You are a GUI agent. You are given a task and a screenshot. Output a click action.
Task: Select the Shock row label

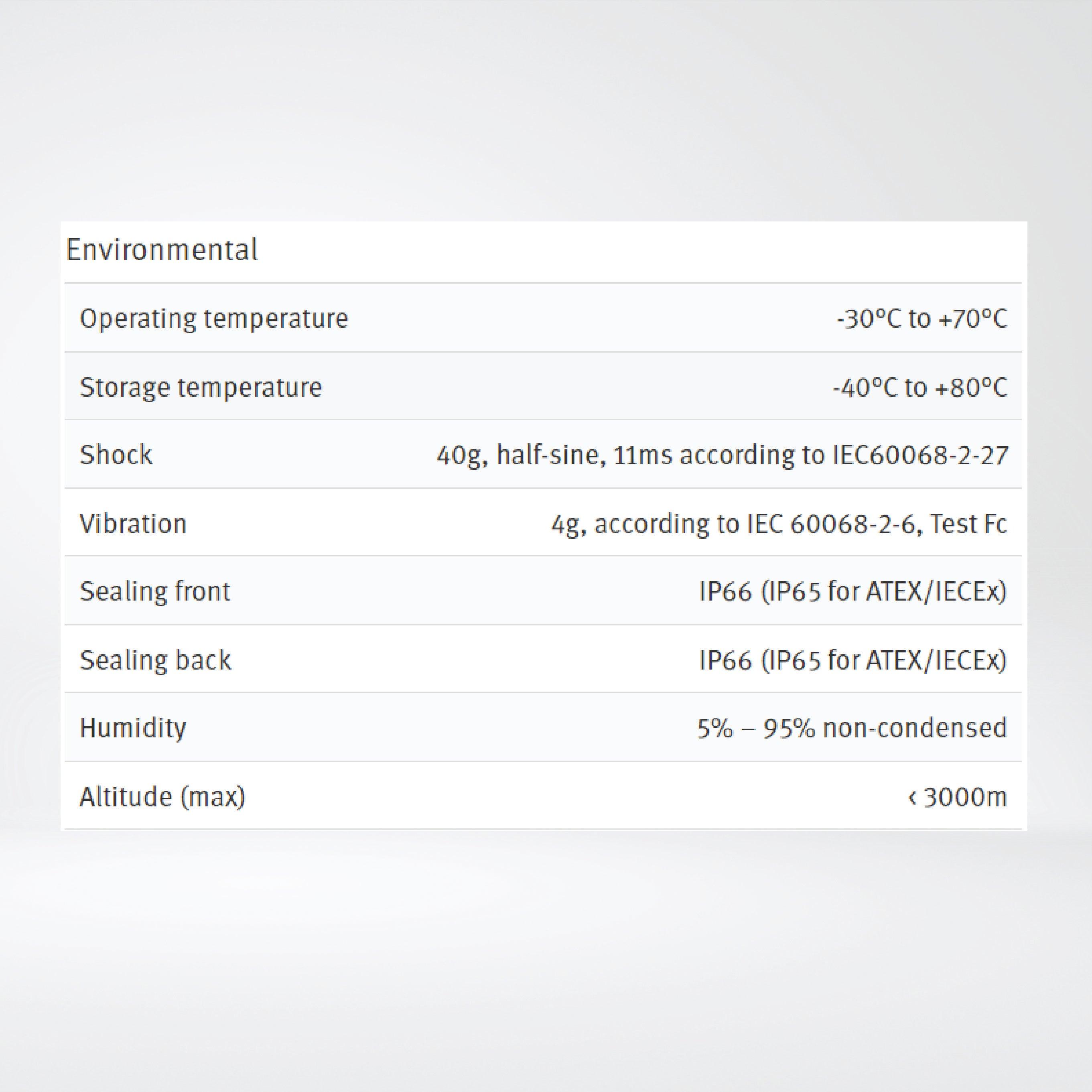tap(116, 455)
